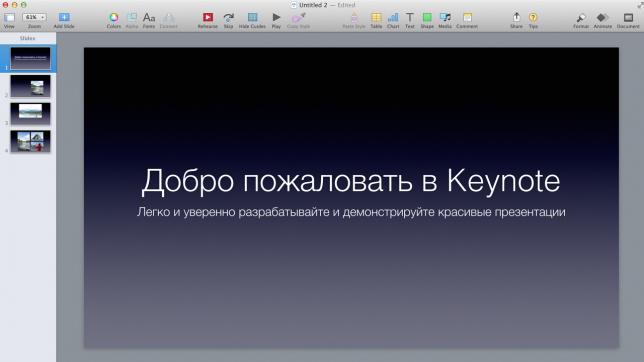The image size is (644, 362).
Task: Click the Skip slide icon
Action: click(228, 17)
